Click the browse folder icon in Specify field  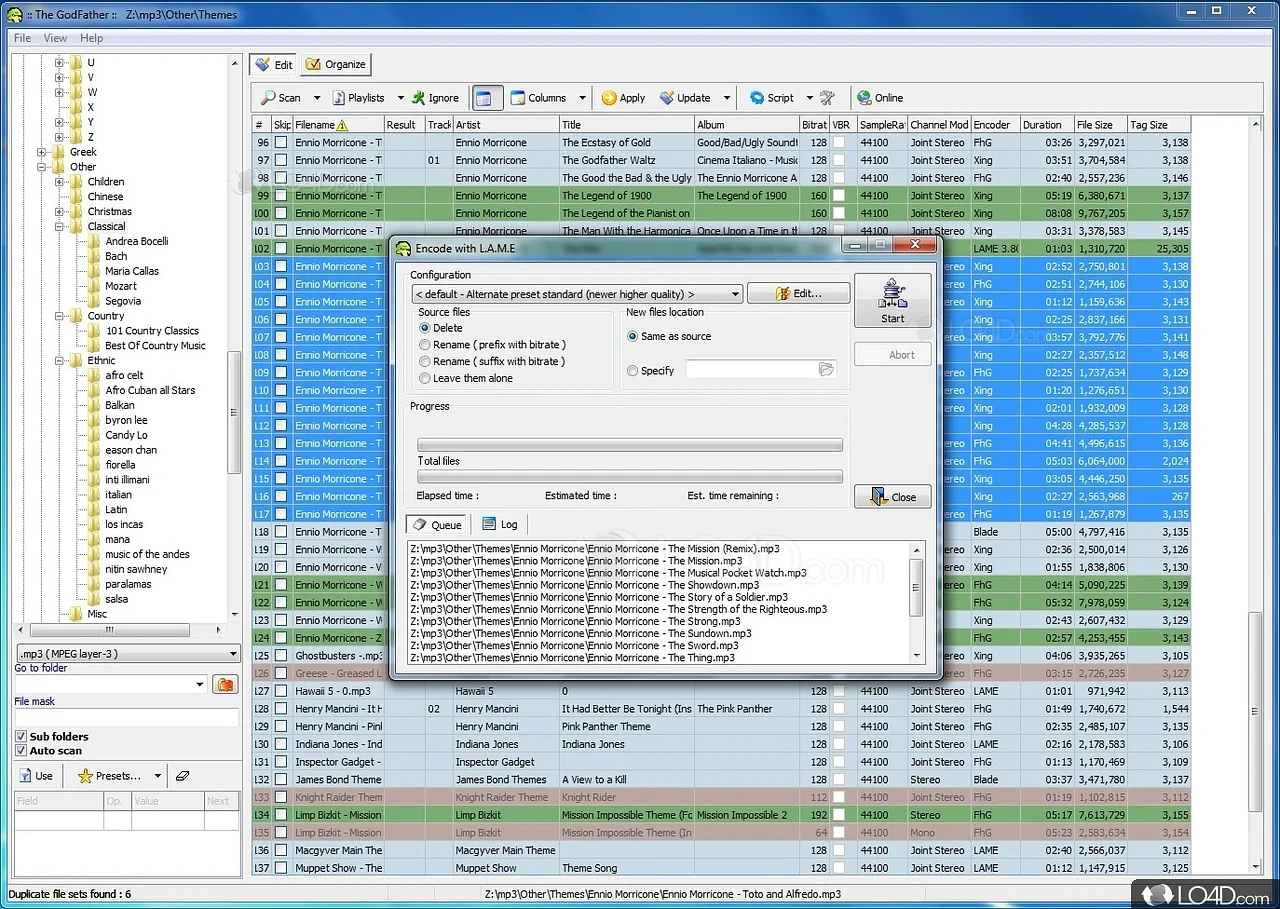(x=826, y=370)
